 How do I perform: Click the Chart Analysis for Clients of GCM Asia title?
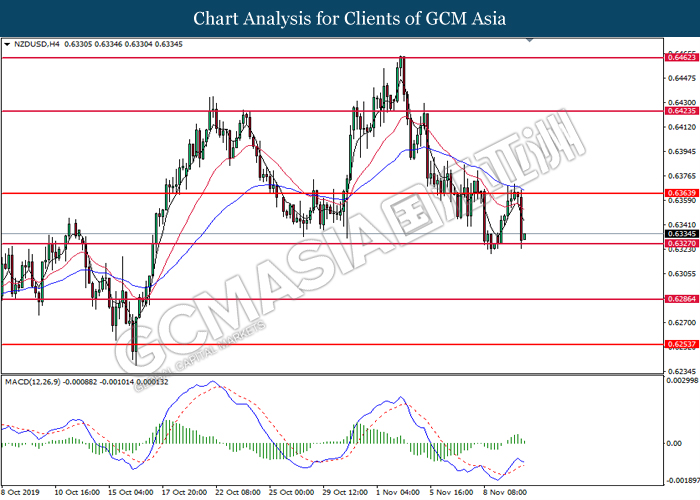pos(350,18)
